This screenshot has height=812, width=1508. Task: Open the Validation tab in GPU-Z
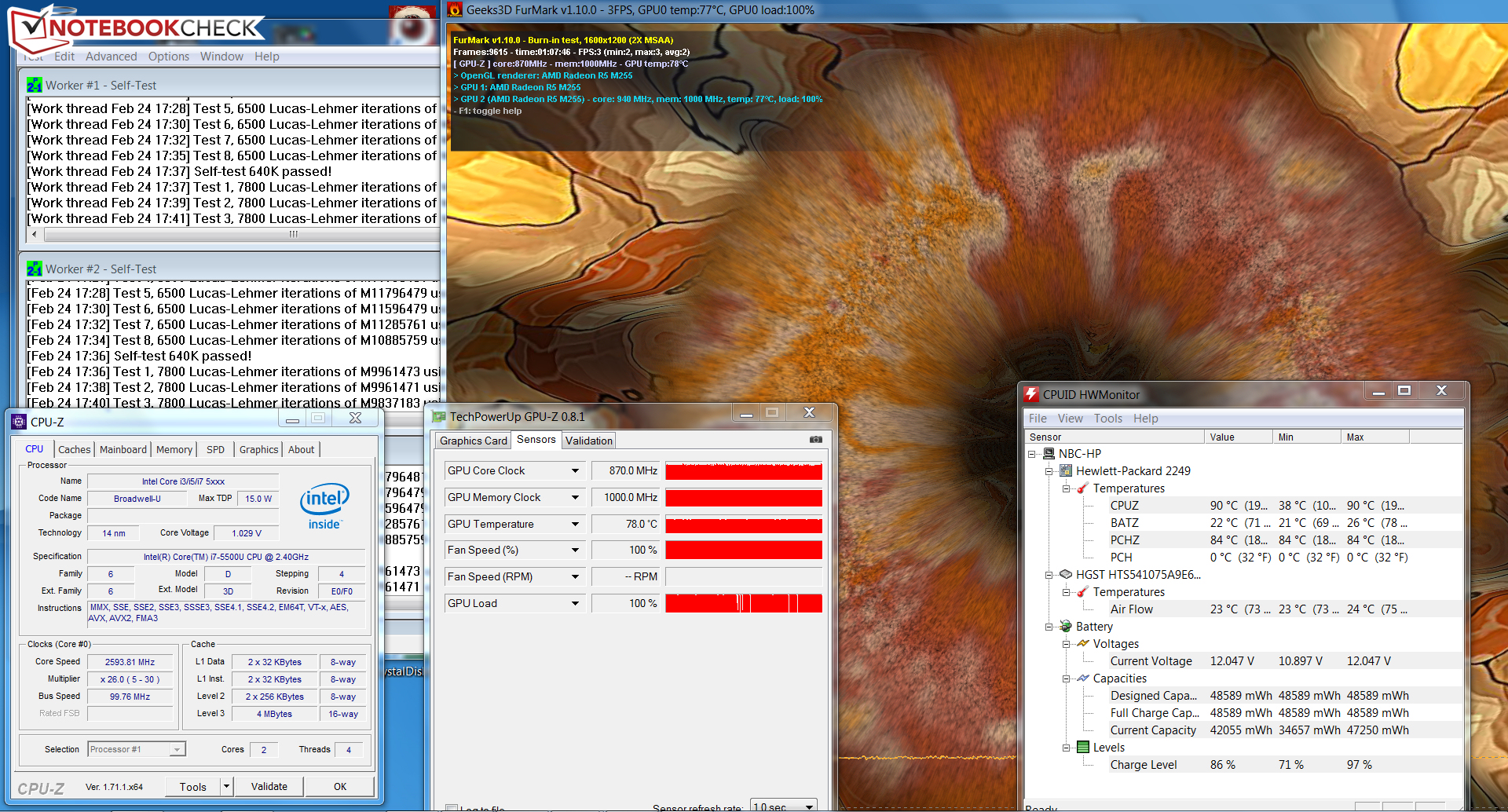point(588,441)
